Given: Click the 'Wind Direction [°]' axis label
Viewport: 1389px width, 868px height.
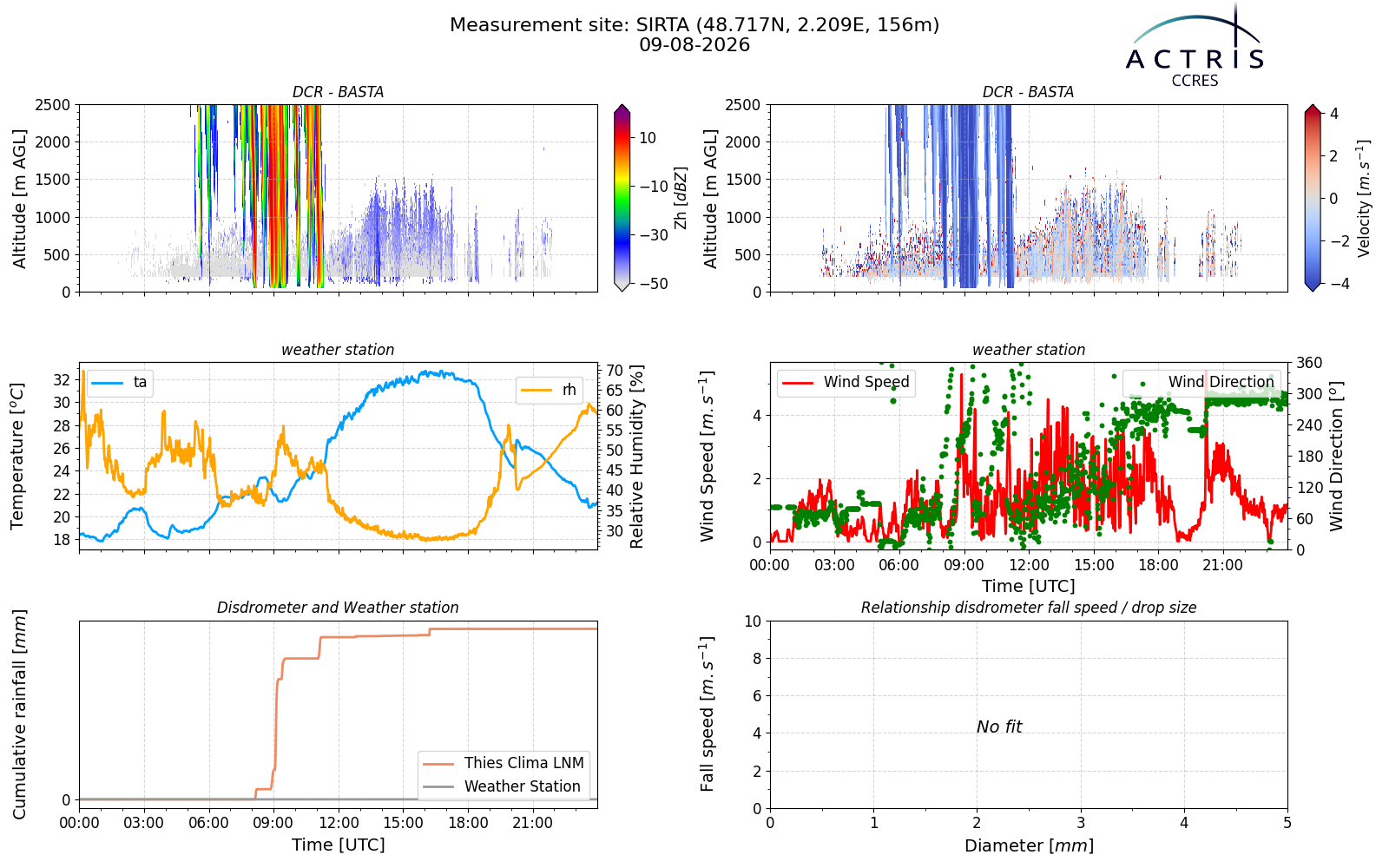Looking at the screenshot, I should pyautogui.click(x=1336, y=457).
